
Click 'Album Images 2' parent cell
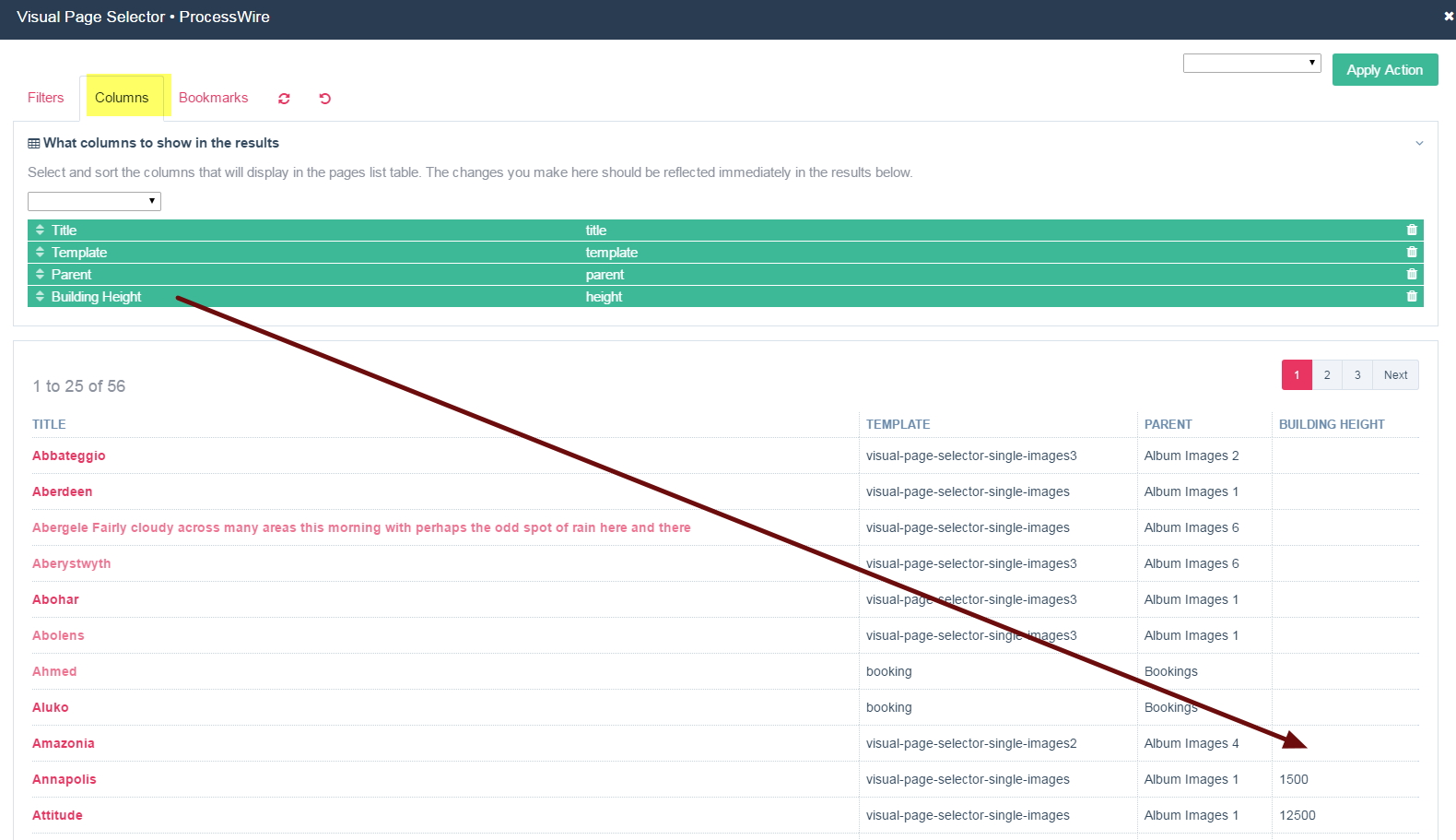(1192, 455)
